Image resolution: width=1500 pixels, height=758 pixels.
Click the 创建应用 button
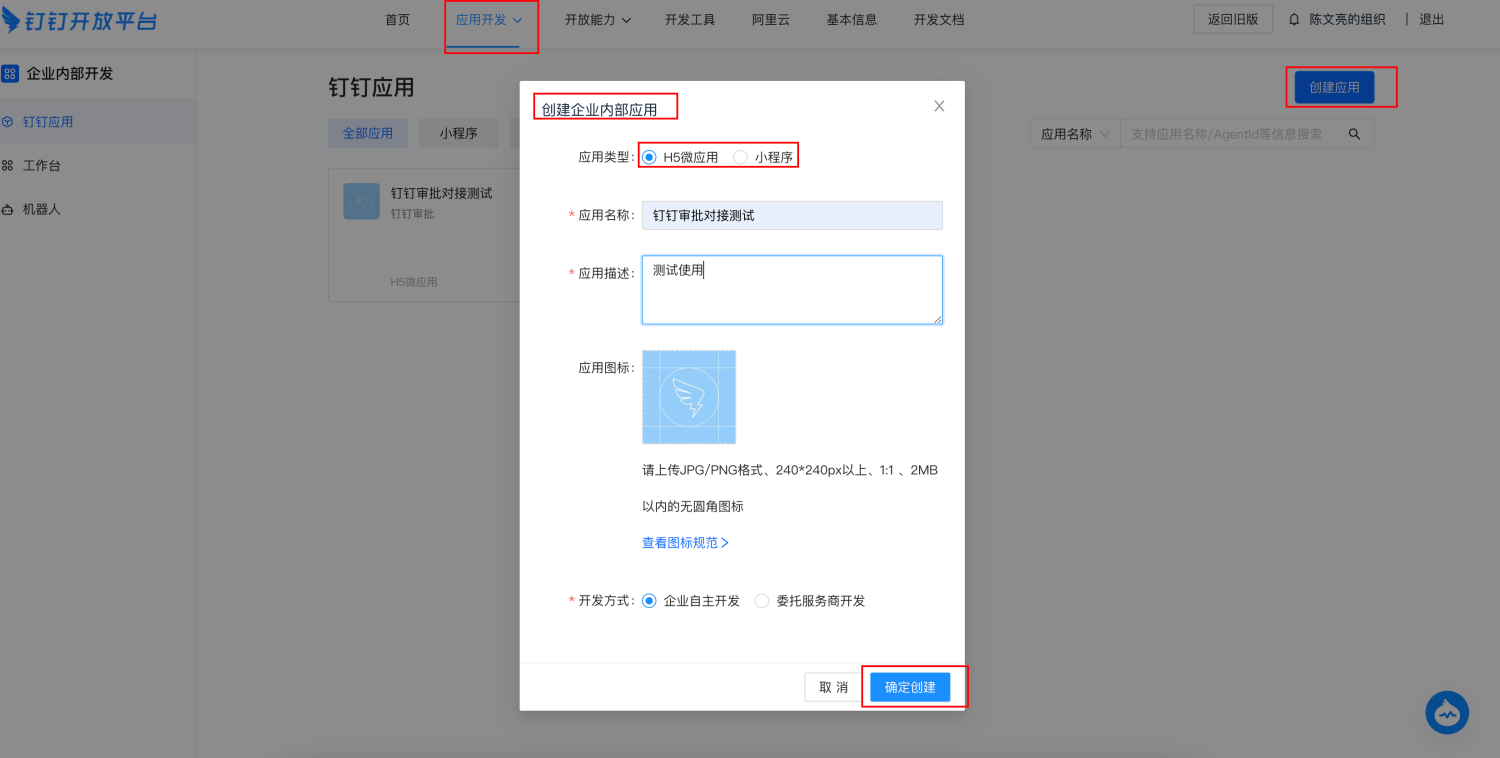point(1334,87)
